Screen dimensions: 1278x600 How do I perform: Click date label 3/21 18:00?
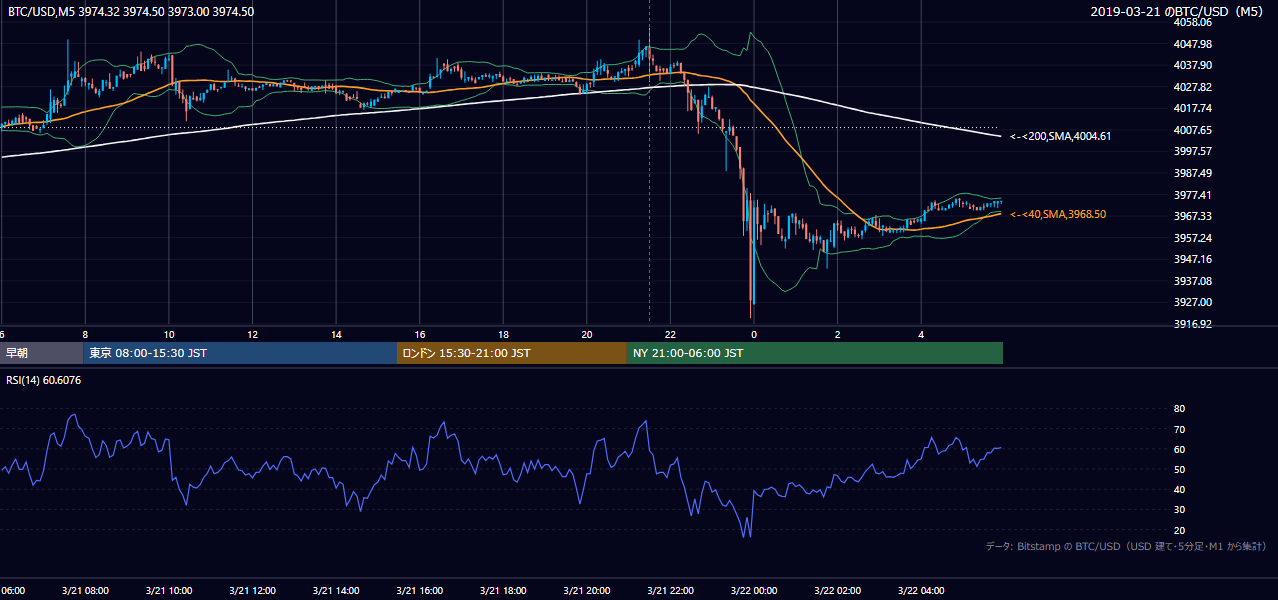[x=503, y=591]
